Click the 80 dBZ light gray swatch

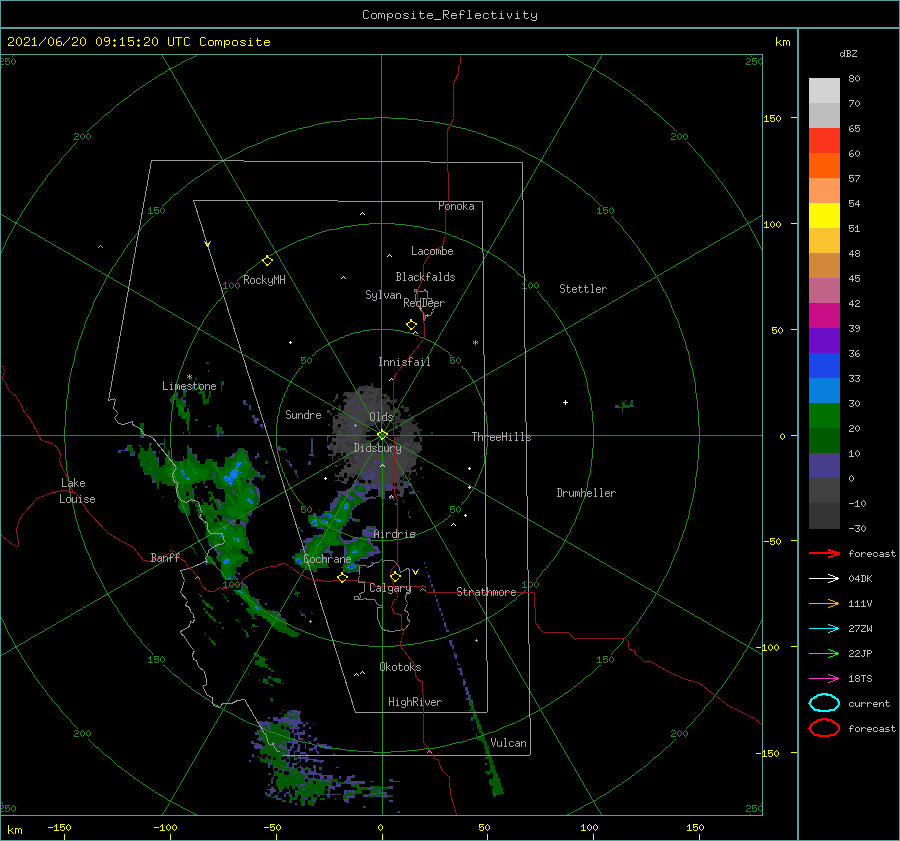tap(824, 90)
